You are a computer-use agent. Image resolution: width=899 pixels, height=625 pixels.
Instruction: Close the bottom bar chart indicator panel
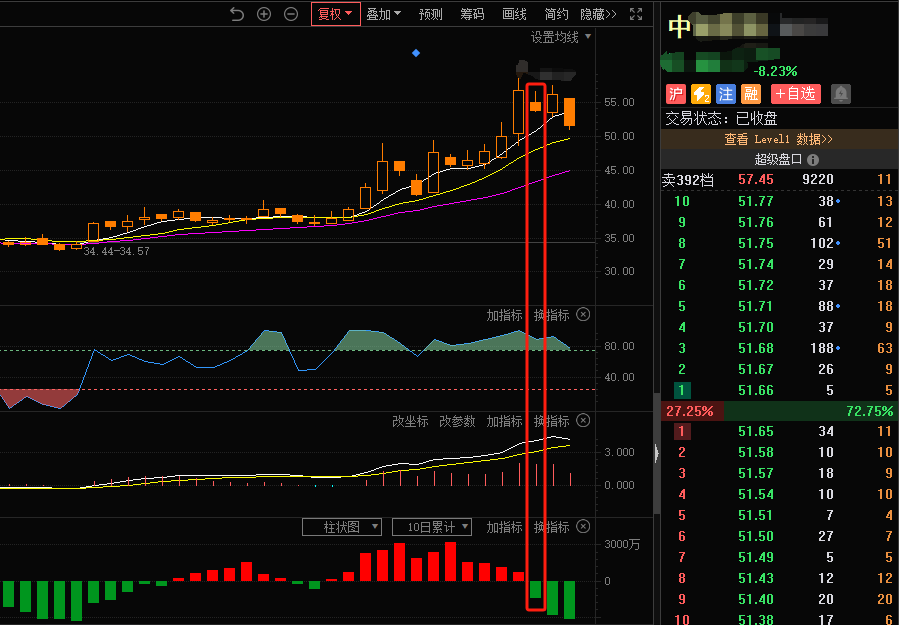584,527
